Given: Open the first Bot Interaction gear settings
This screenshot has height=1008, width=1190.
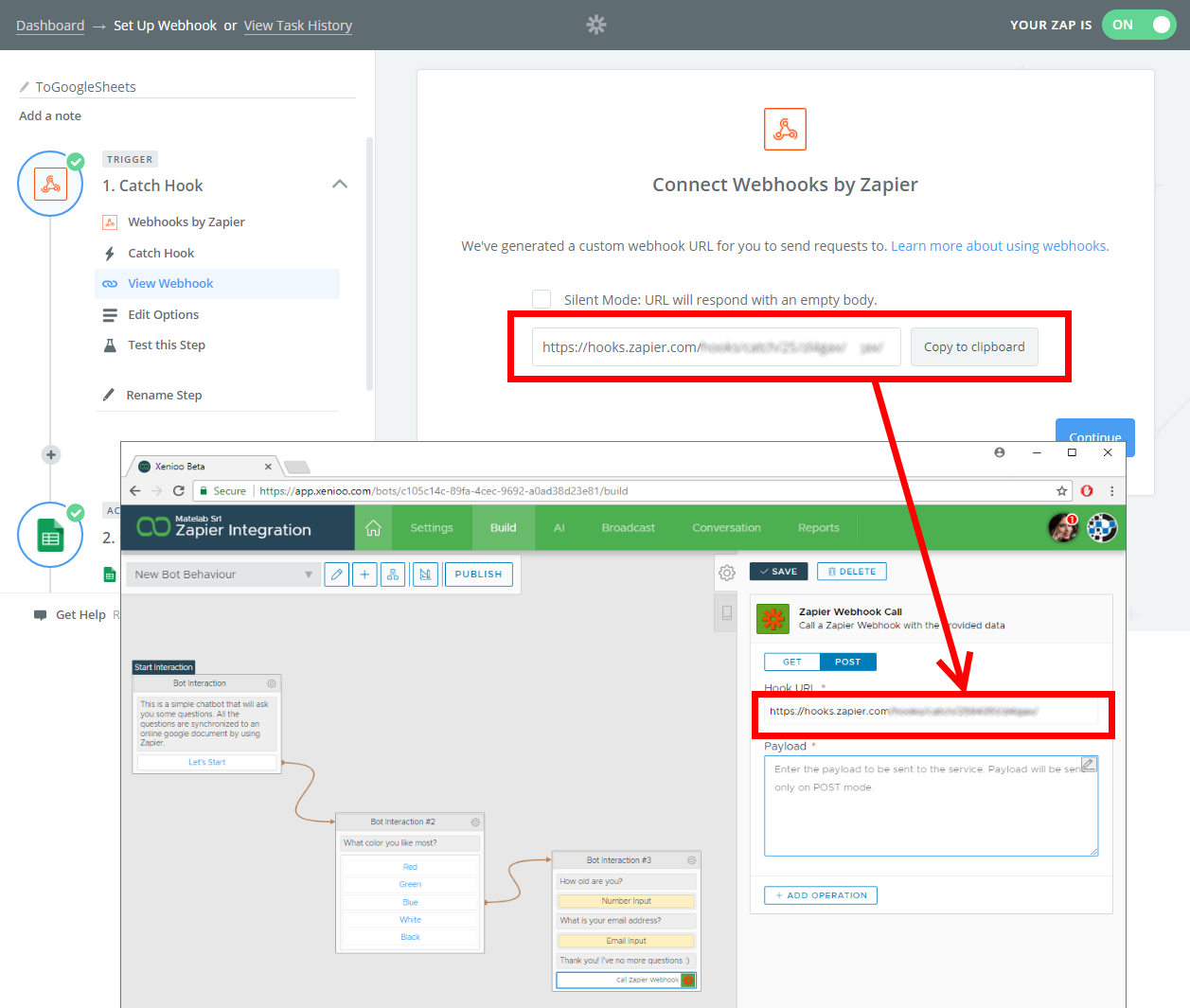Looking at the screenshot, I should 272,683.
